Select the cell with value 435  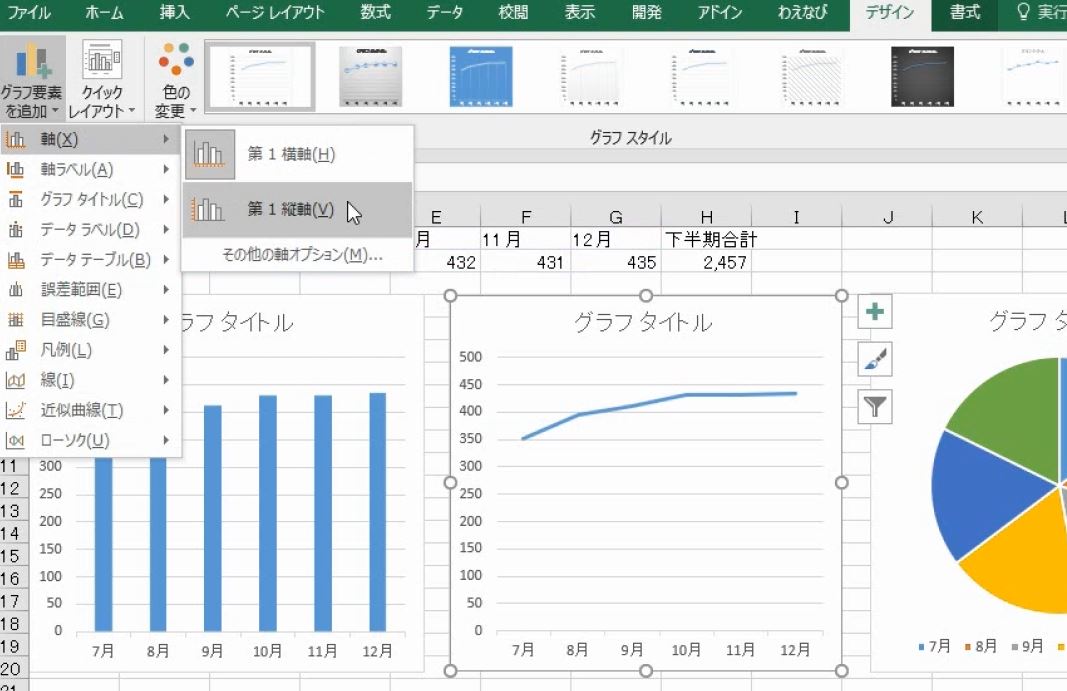coord(616,262)
